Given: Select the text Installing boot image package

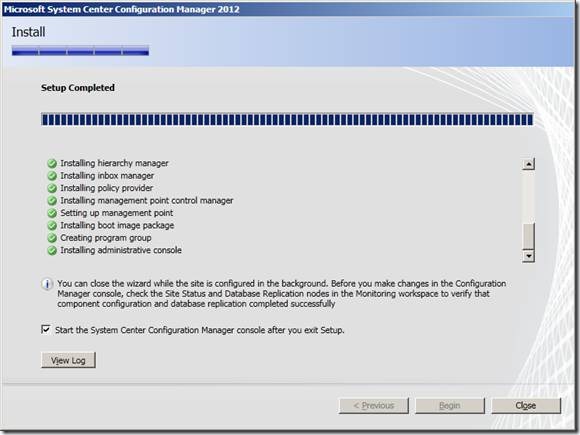Looking at the screenshot, I should click(x=117, y=225).
